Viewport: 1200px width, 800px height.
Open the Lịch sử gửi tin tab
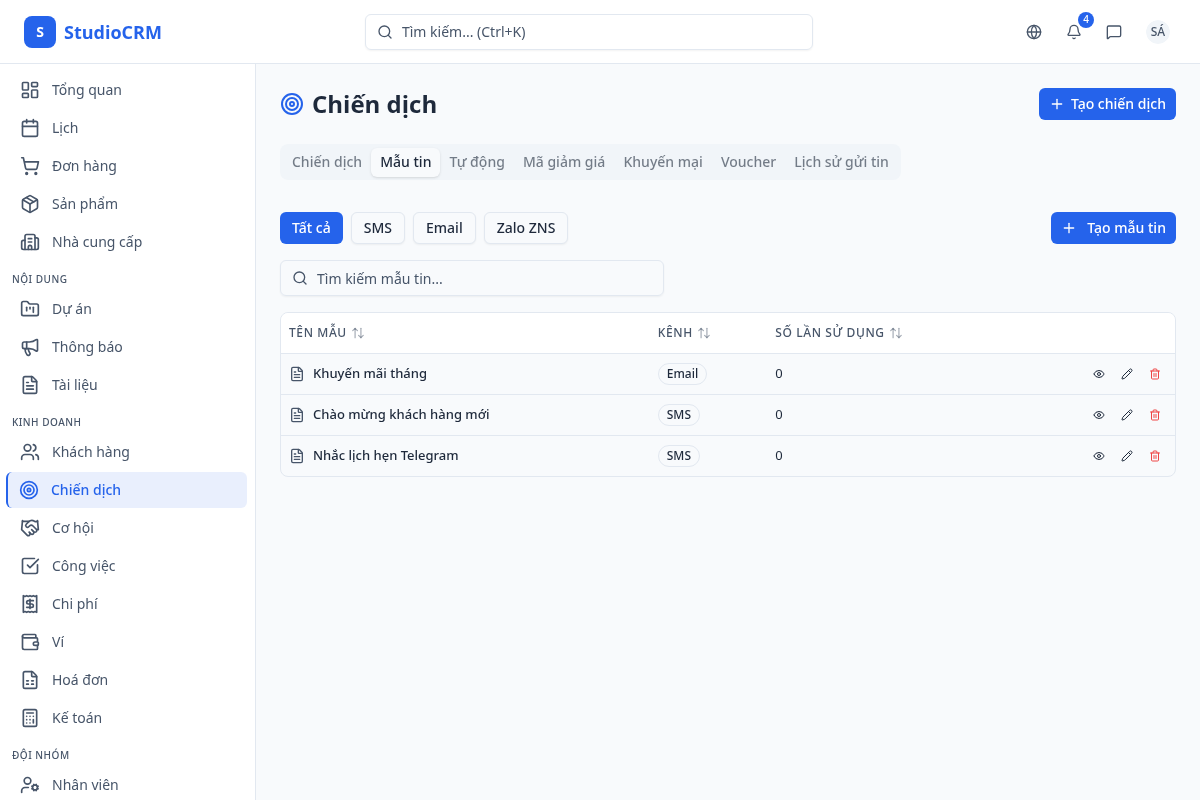tap(841, 162)
